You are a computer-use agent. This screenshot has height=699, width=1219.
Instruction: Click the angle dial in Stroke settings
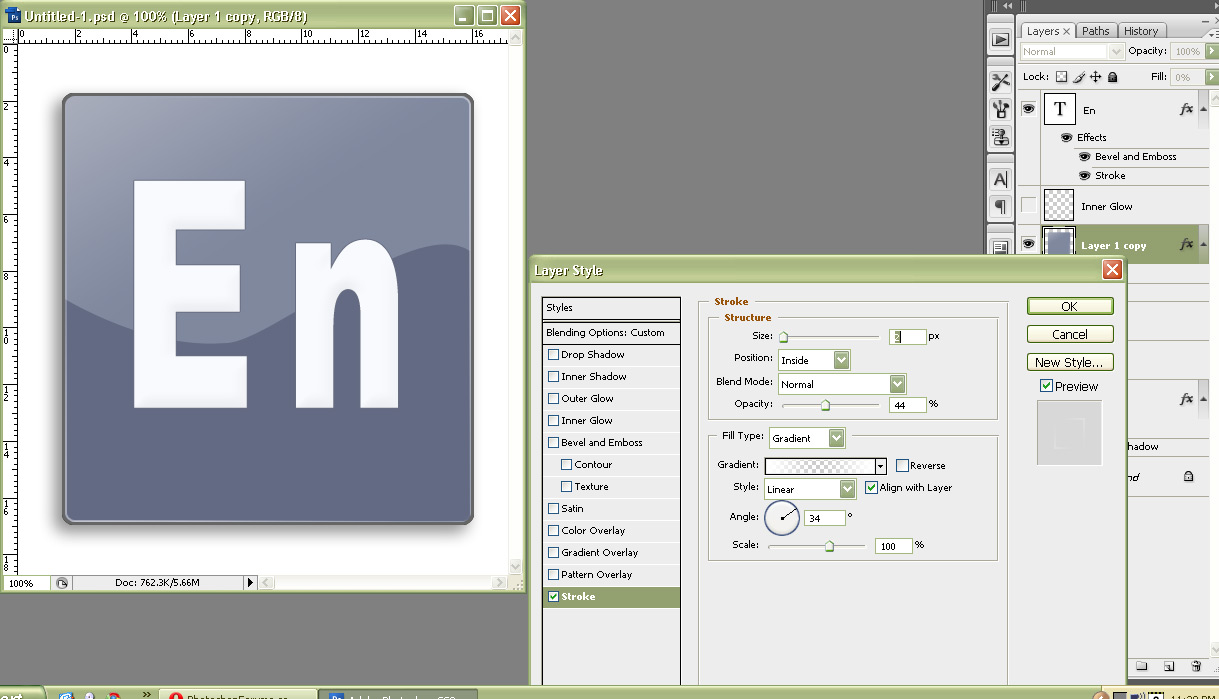tap(782, 518)
